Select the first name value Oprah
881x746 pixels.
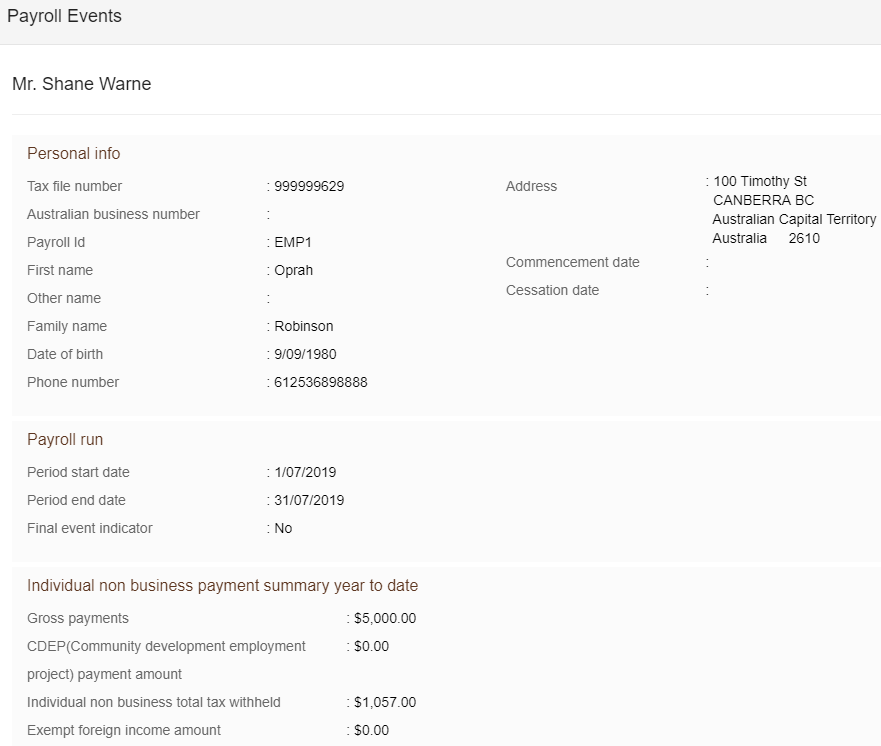coord(293,271)
